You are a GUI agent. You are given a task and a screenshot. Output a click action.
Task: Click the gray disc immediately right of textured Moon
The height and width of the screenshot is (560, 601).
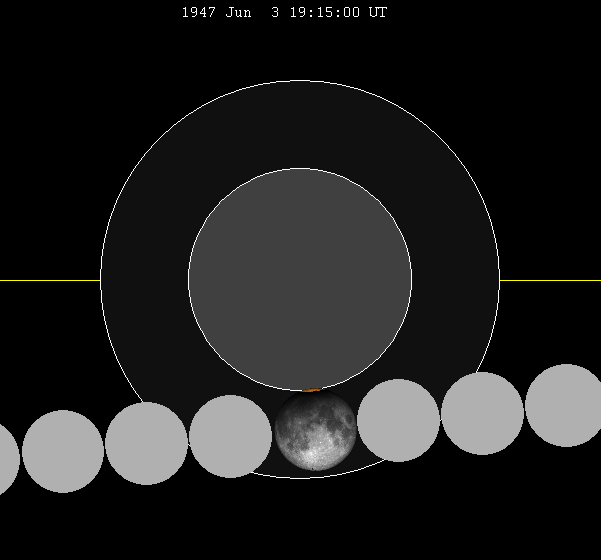pos(399,420)
